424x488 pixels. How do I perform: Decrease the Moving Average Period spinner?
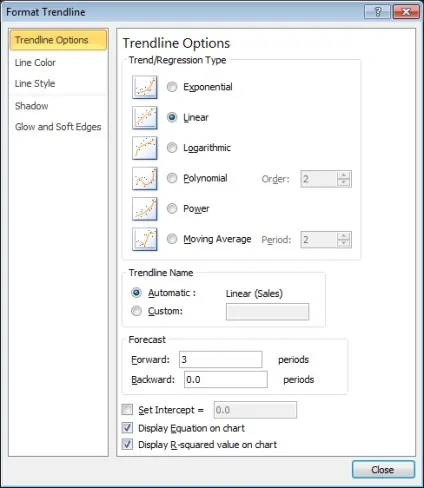(344, 243)
